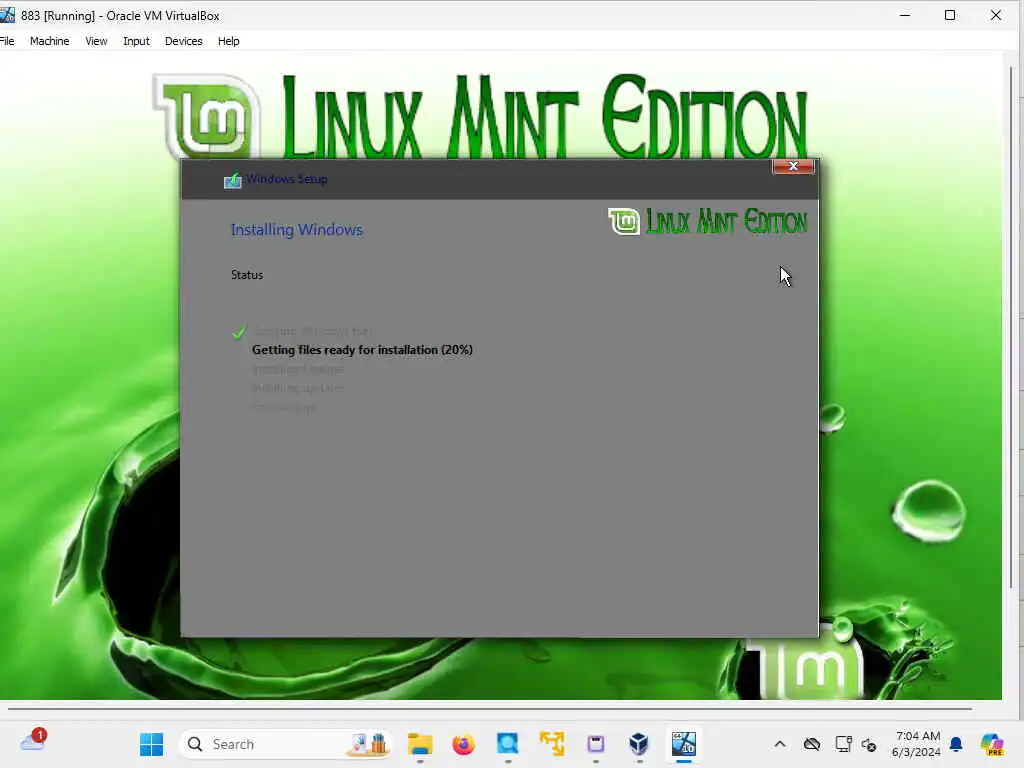Click Getting files ready for installation text
The height and width of the screenshot is (768, 1024).
coord(362,350)
